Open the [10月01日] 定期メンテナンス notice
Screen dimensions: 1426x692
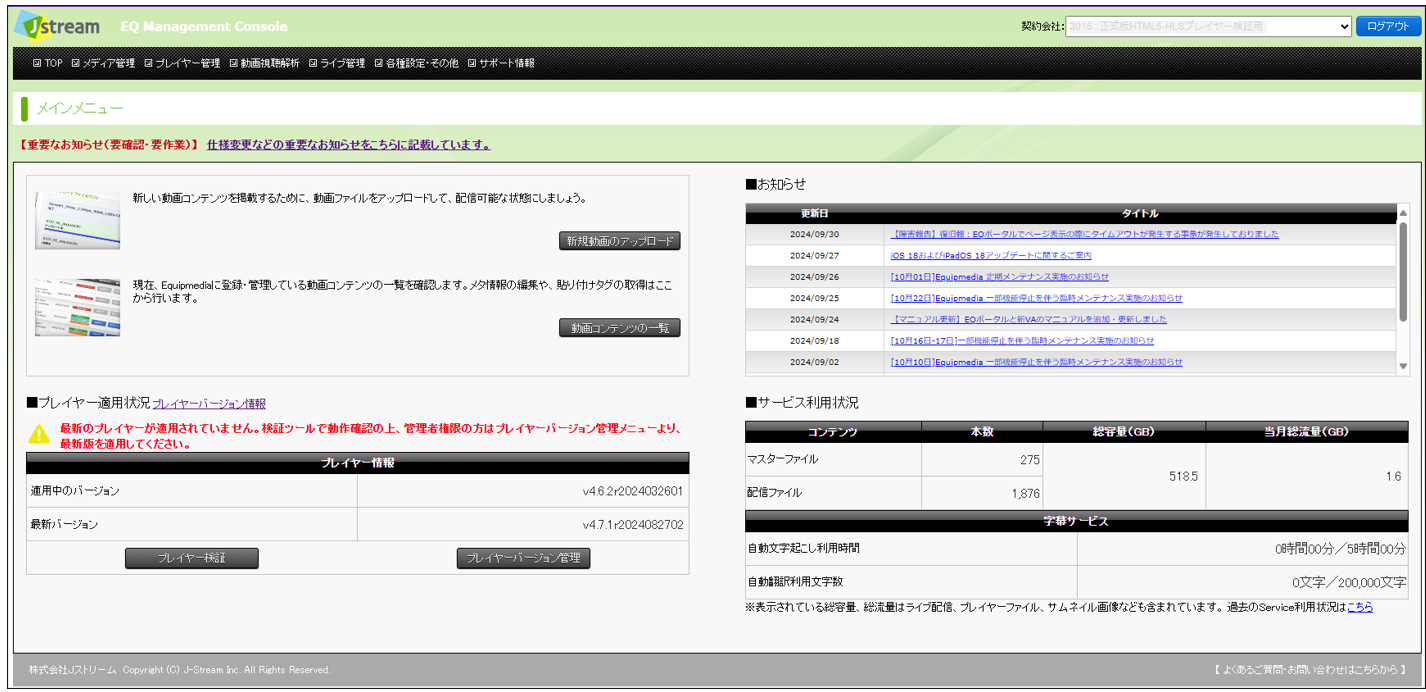click(999, 277)
